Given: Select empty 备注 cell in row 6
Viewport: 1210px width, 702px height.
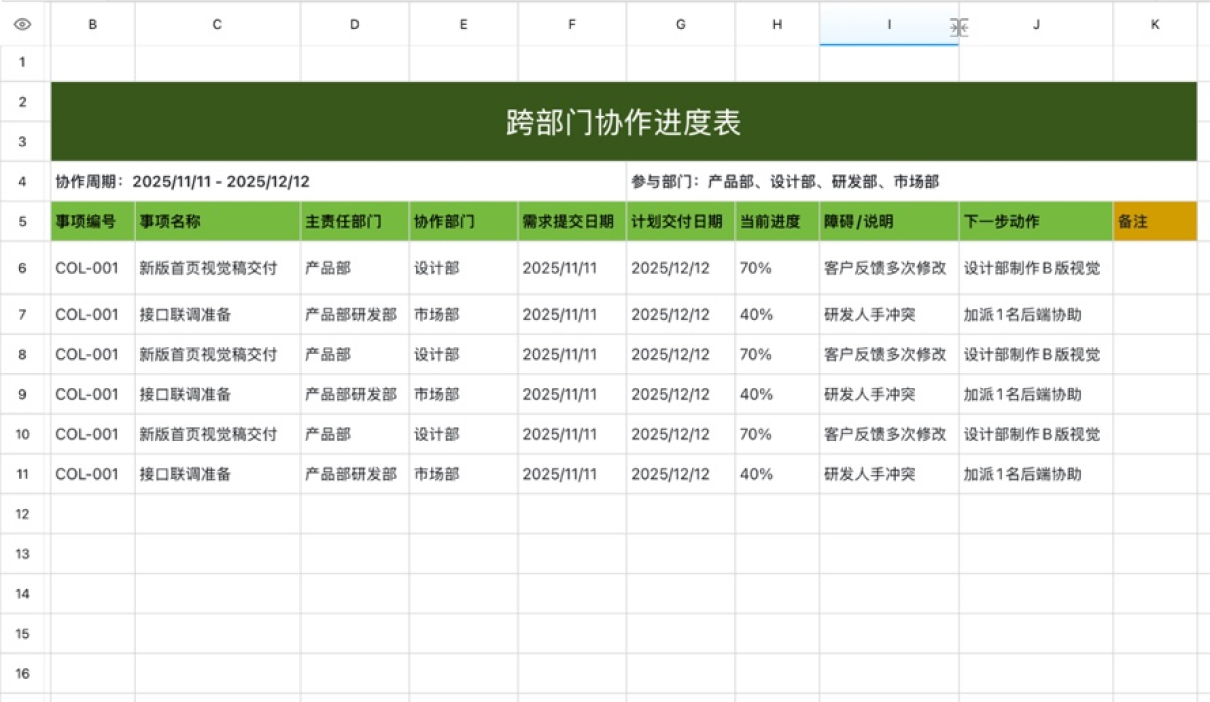Looking at the screenshot, I should [x=1155, y=268].
